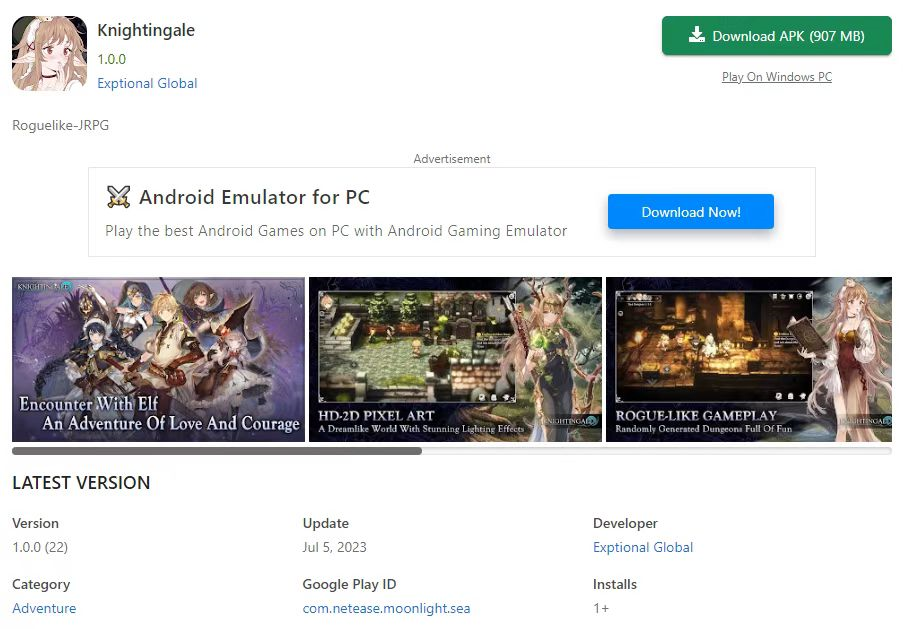Click the Download Now! ad button
This screenshot has width=903, height=629.
tap(691, 212)
